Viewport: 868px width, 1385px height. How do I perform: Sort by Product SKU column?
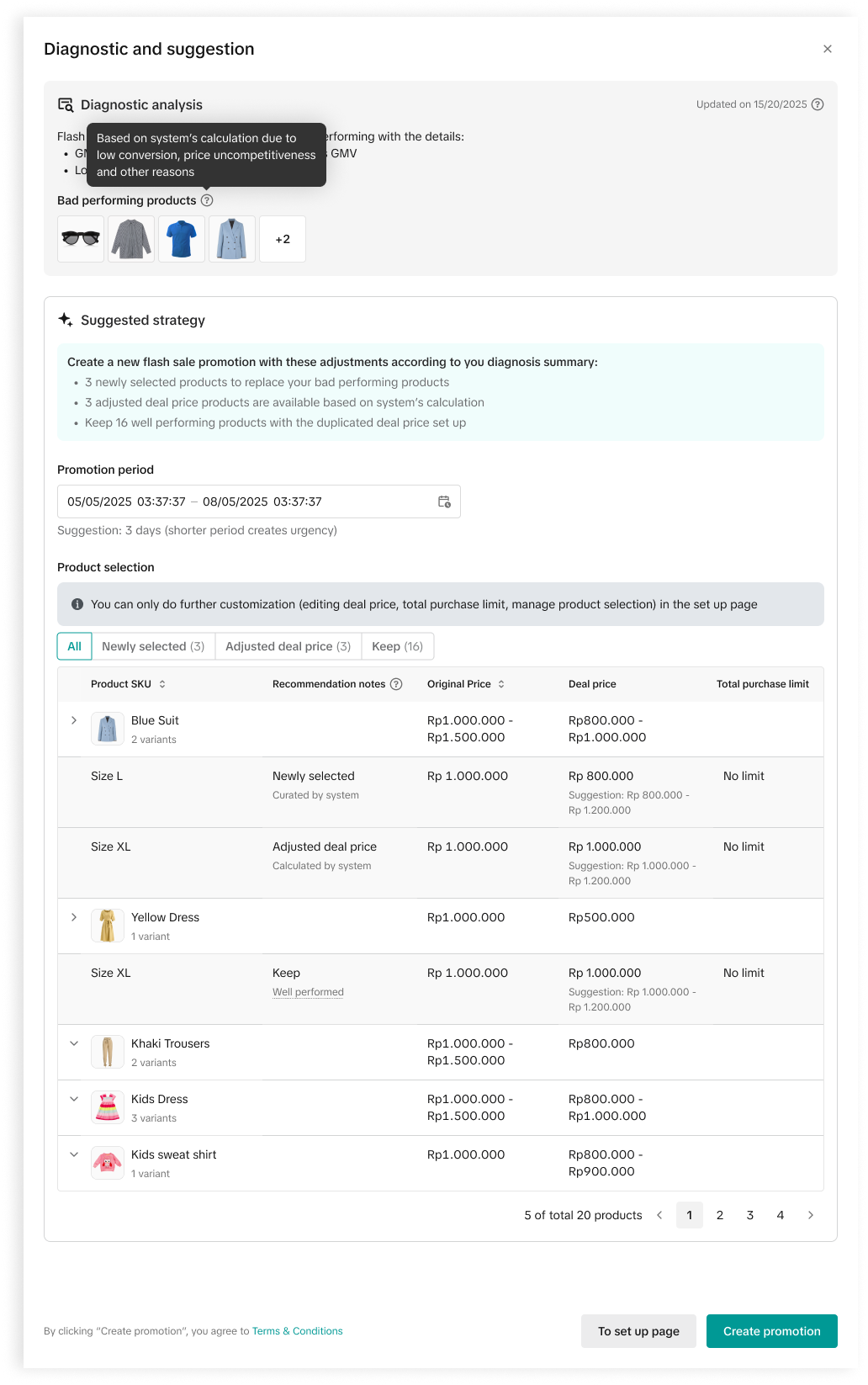pyautogui.click(x=162, y=684)
